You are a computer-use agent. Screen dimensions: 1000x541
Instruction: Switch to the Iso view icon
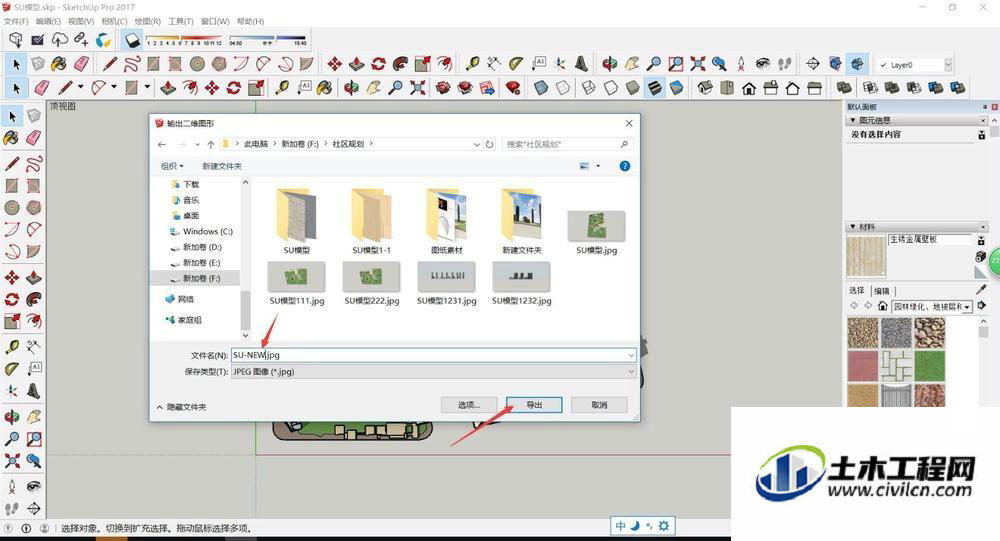pos(705,87)
